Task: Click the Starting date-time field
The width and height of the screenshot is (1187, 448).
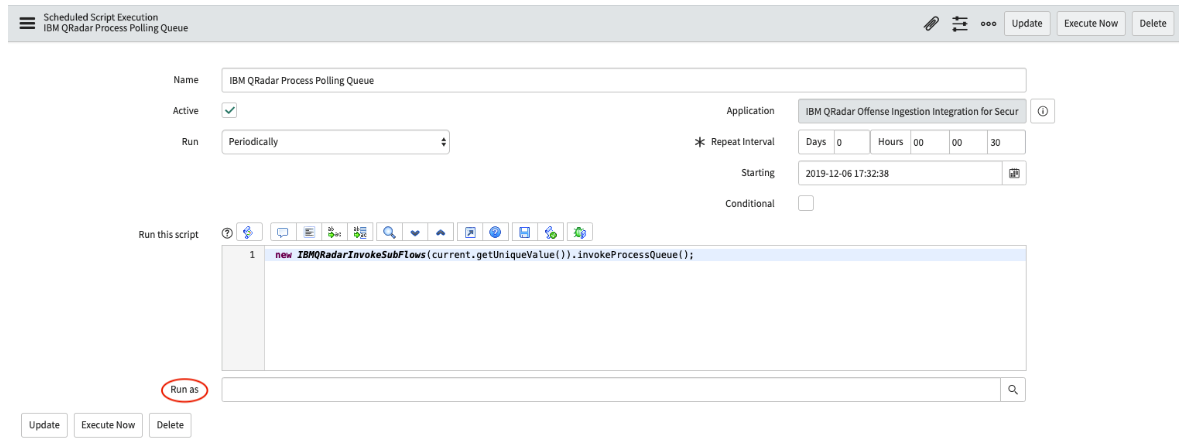Action: click(x=901, y=173)
